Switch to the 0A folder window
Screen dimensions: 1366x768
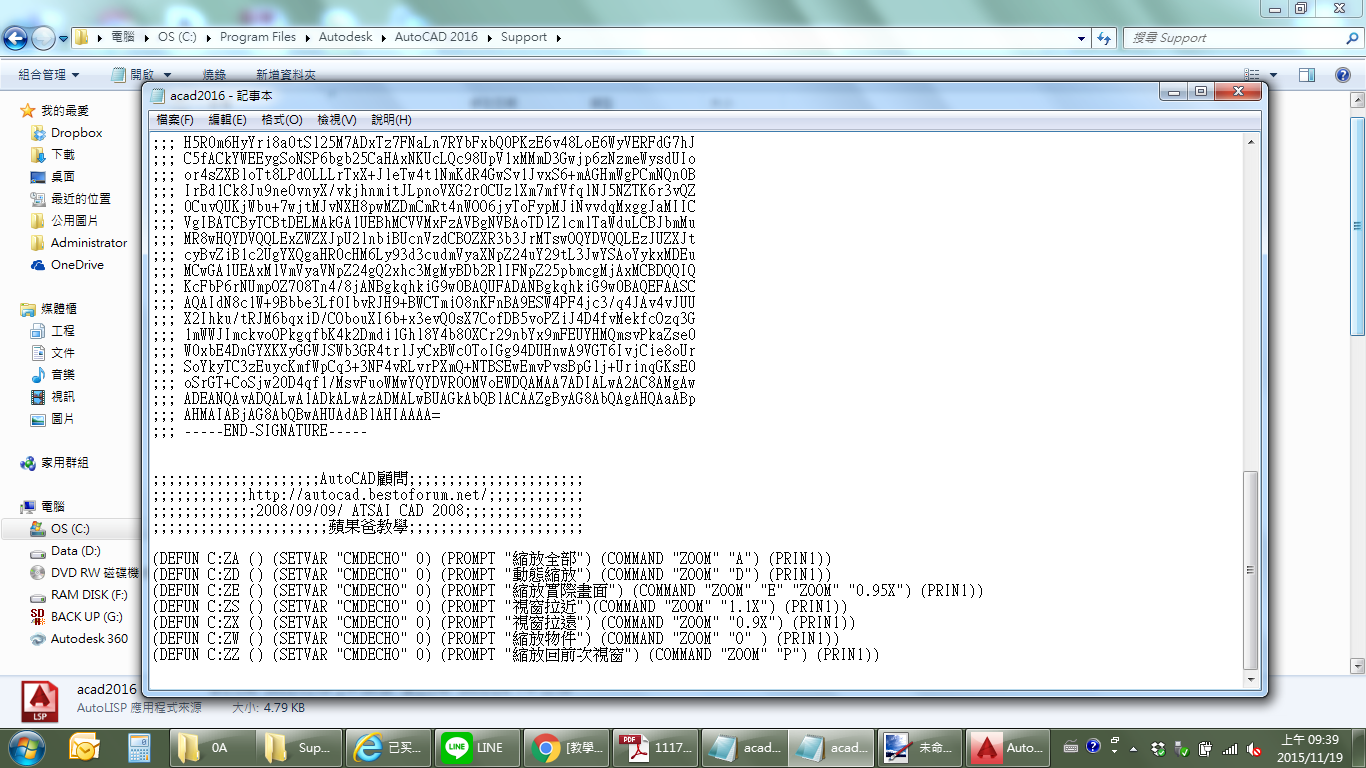tap(212, 747)
